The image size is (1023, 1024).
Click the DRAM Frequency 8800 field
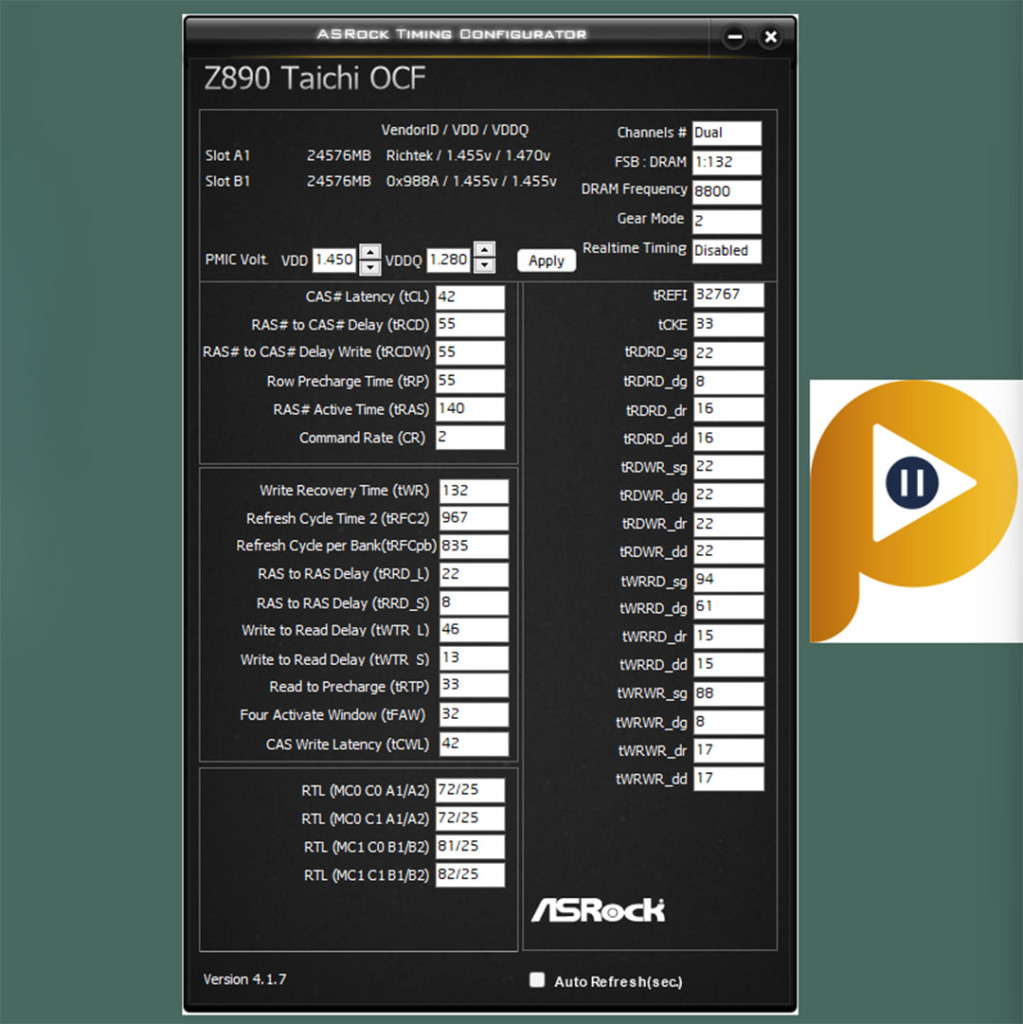(x=726, y=192)
